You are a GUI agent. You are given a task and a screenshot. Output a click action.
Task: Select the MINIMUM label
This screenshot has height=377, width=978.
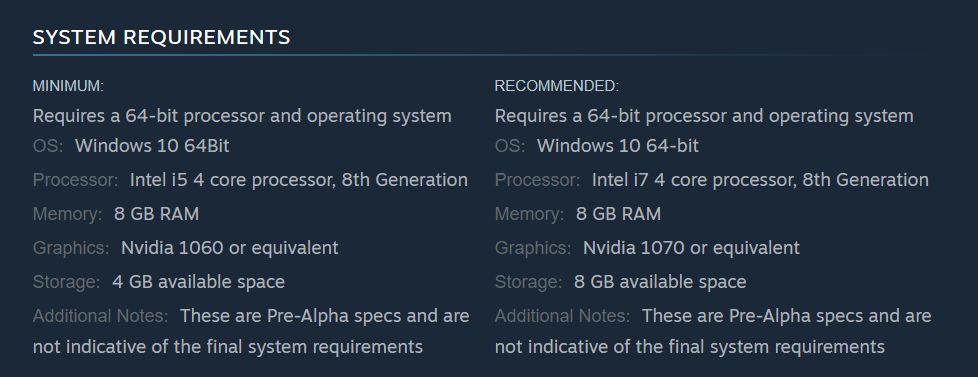[68, 87]
